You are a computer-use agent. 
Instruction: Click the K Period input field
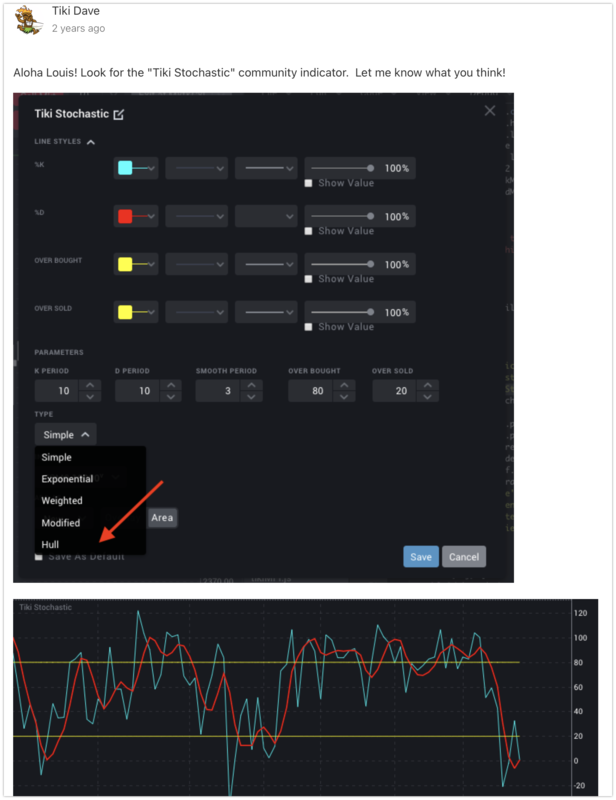(56, 391)
